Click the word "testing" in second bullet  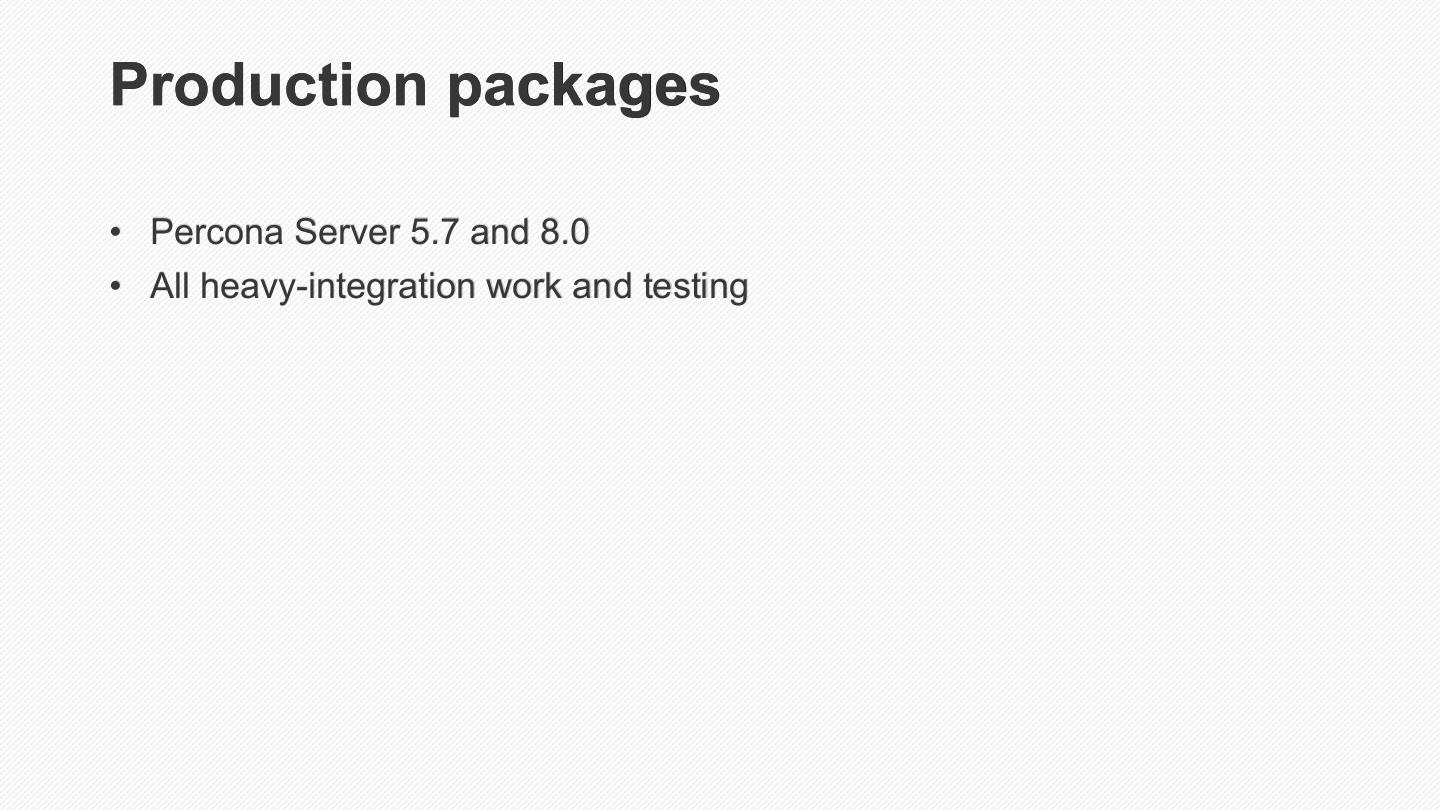[695, 287]
